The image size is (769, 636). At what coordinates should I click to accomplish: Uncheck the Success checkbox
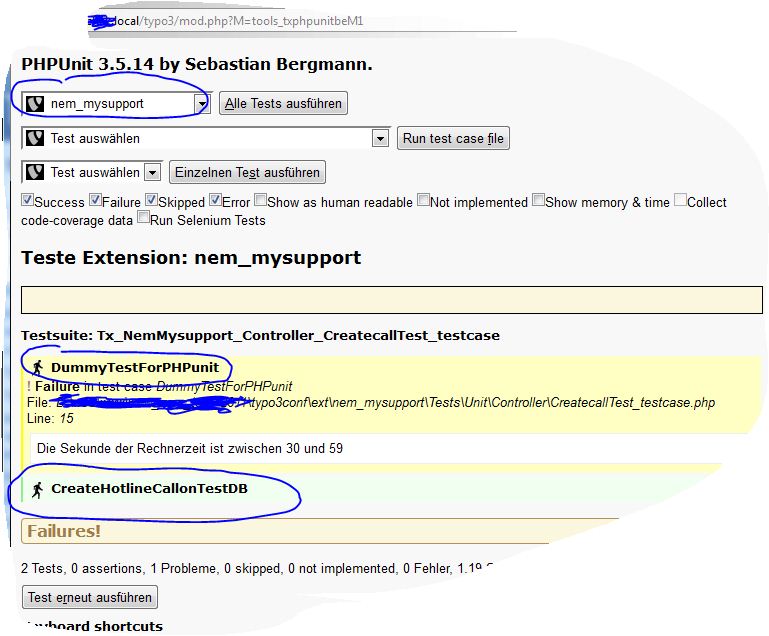click(27, 200)
